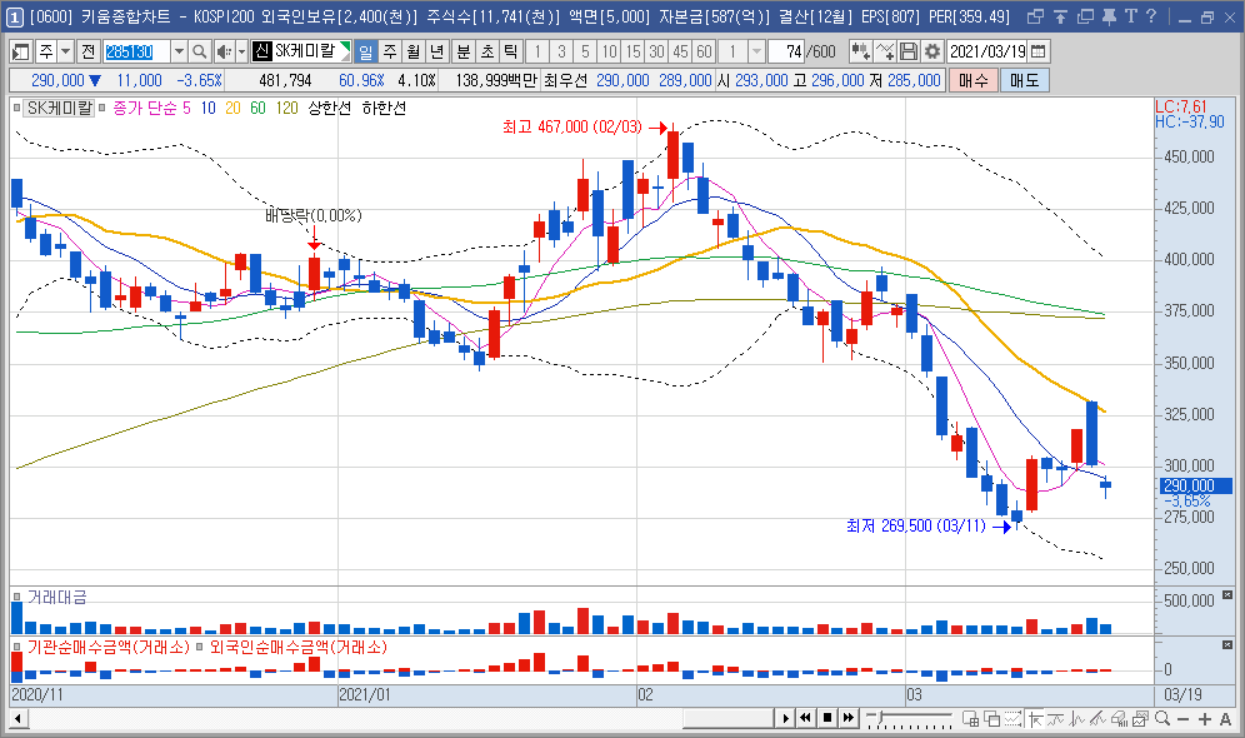Open the help question mark icon in title bar

pyautogui.click(x=1151, y=17)
